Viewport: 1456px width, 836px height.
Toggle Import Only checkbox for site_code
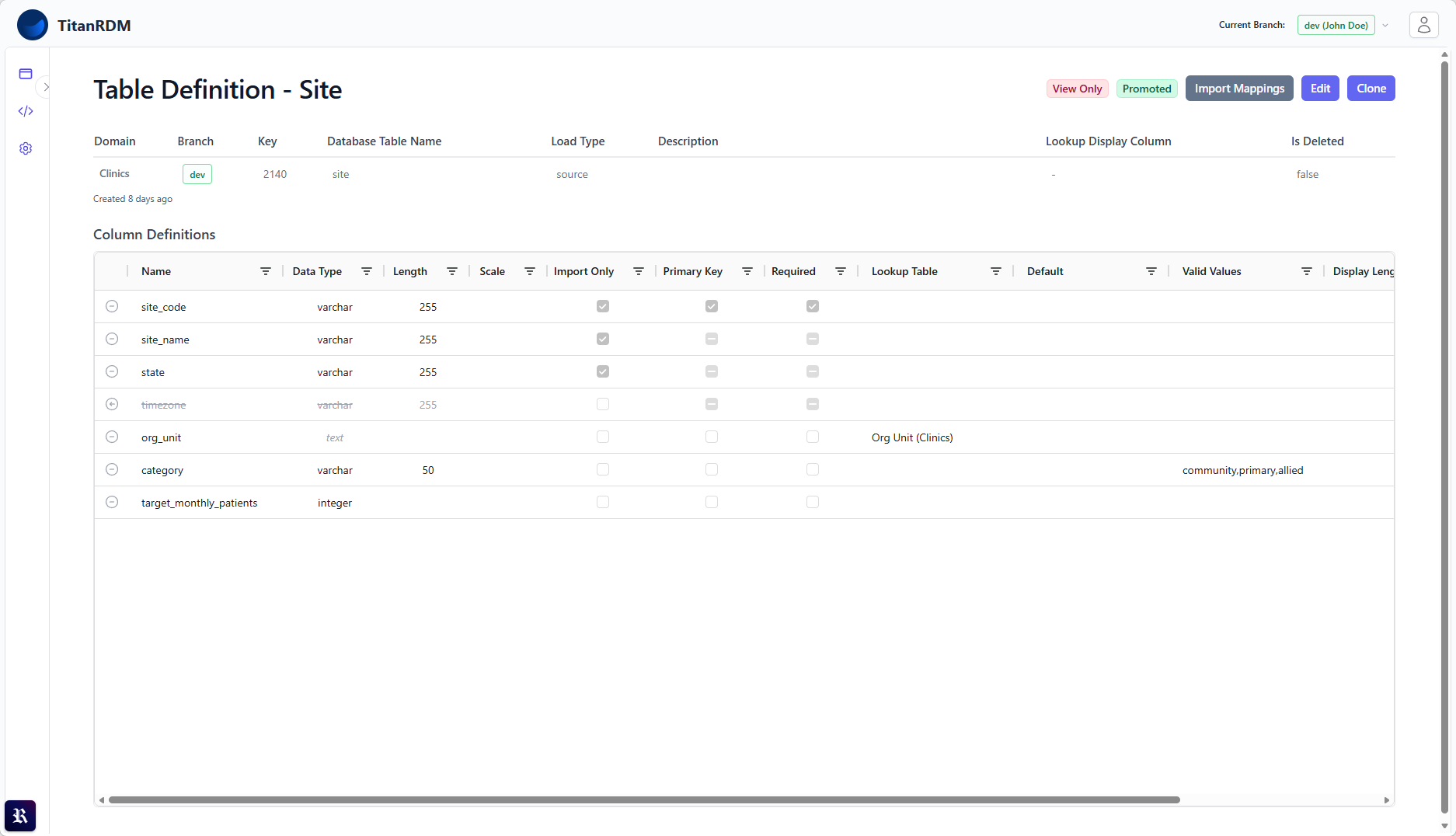603,306
